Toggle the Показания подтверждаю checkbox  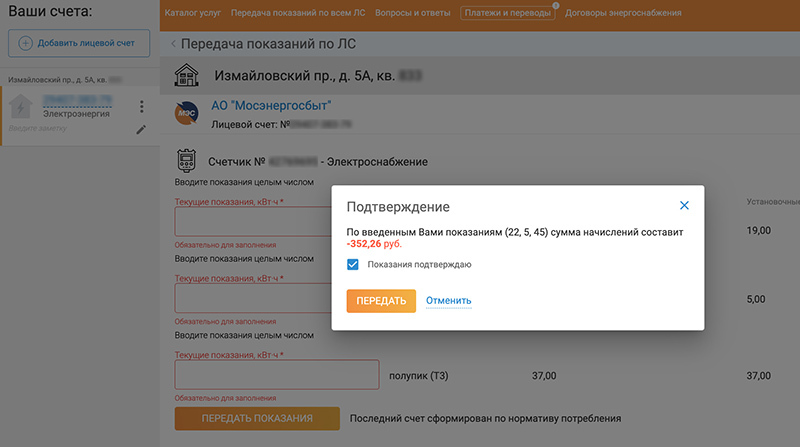click(x=353, y=264)
